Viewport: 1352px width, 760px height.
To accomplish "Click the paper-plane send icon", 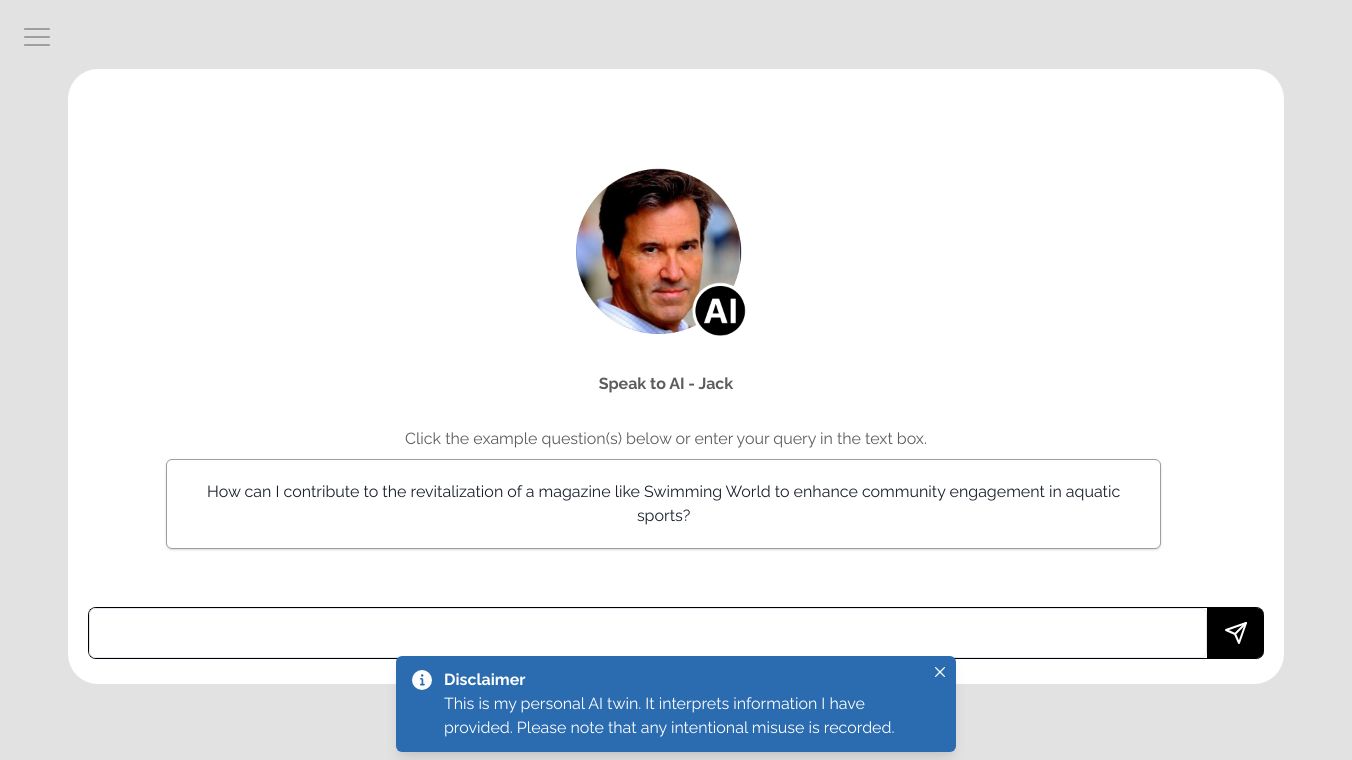I will 1235,633.
